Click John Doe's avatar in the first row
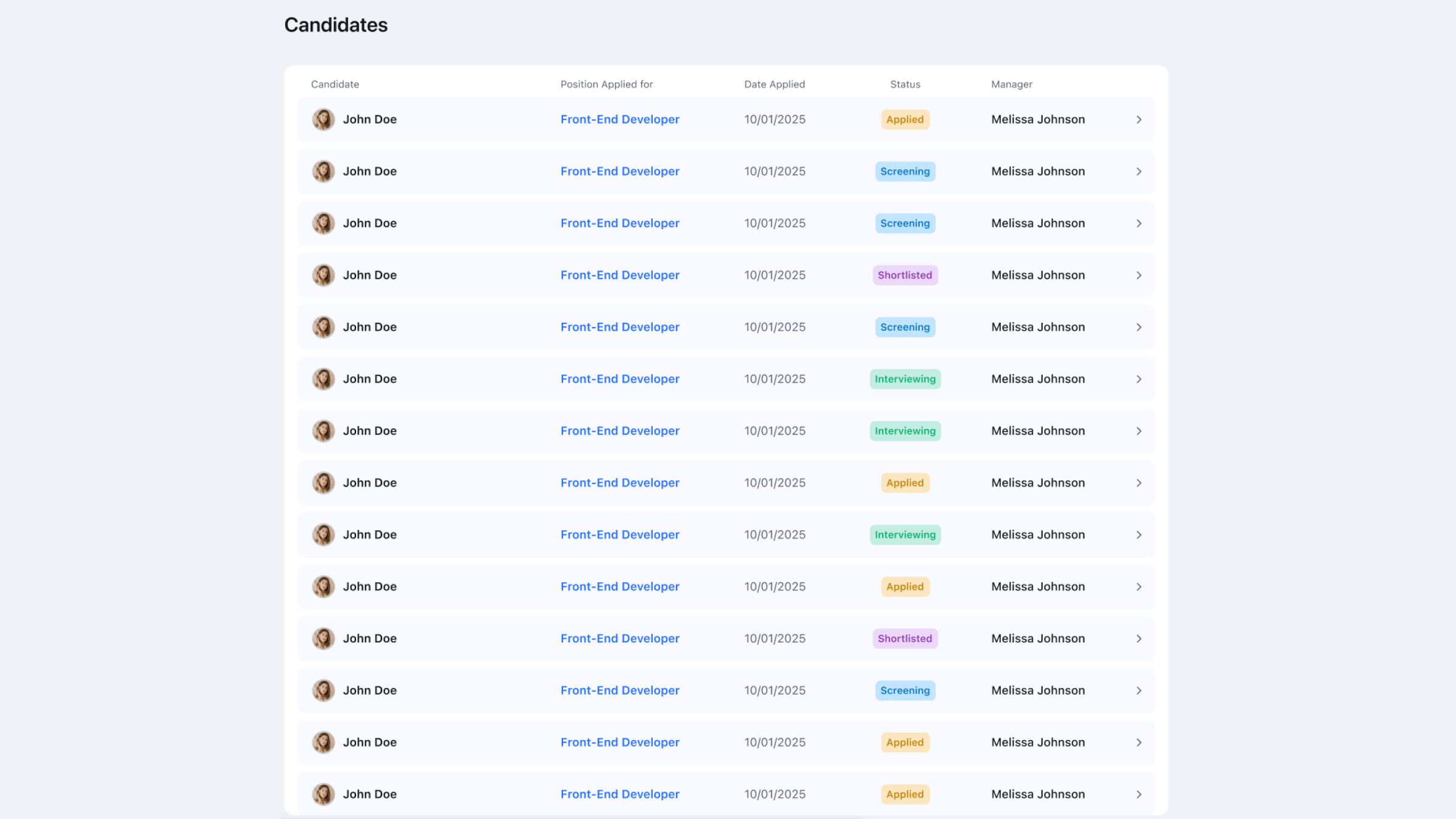 pyautogui.click(x=323, y=120)
